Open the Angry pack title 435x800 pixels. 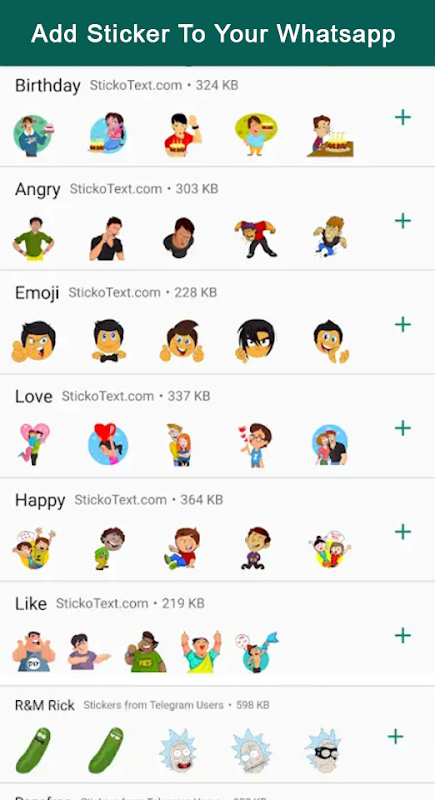tap(38, 189)
